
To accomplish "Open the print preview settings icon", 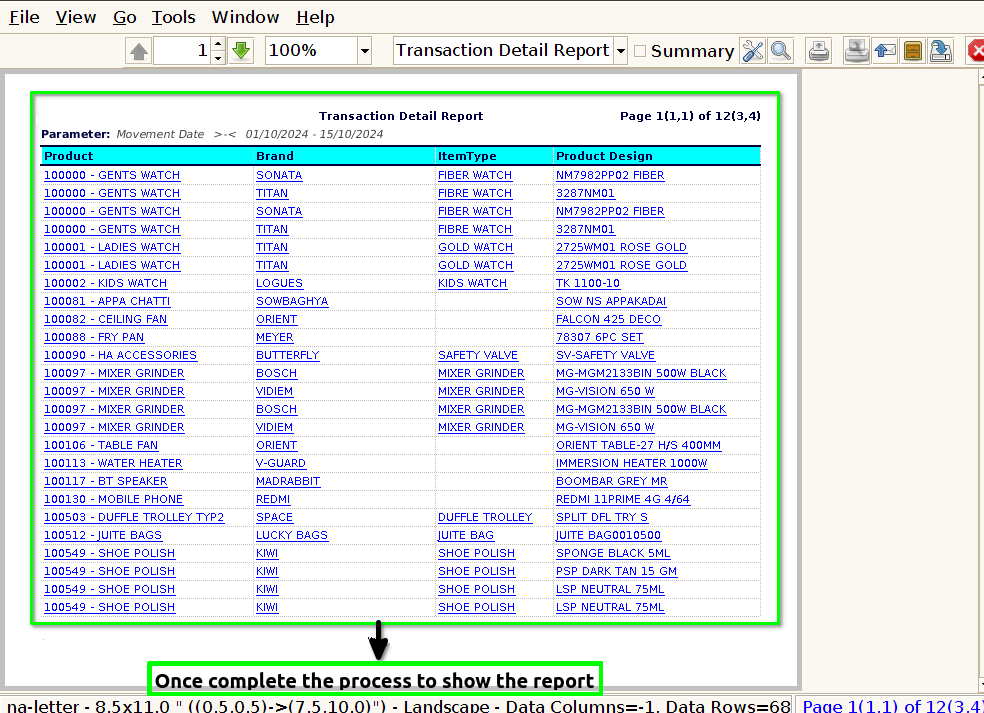I will 857,51.
